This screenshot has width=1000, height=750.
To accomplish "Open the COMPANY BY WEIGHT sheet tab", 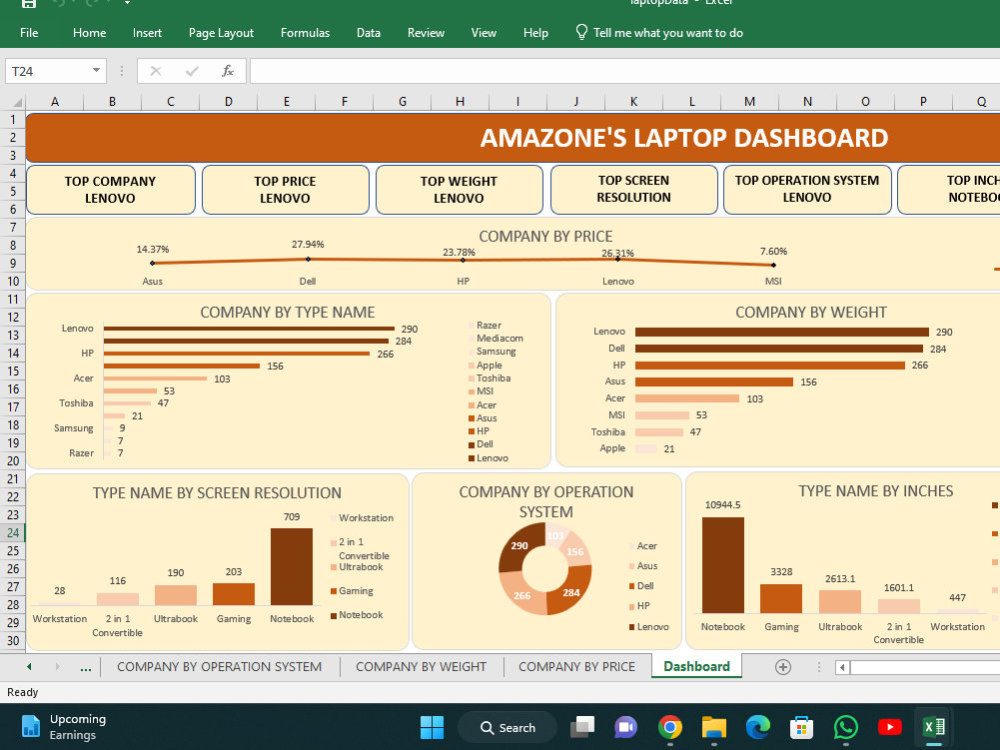I will point(421,666).
